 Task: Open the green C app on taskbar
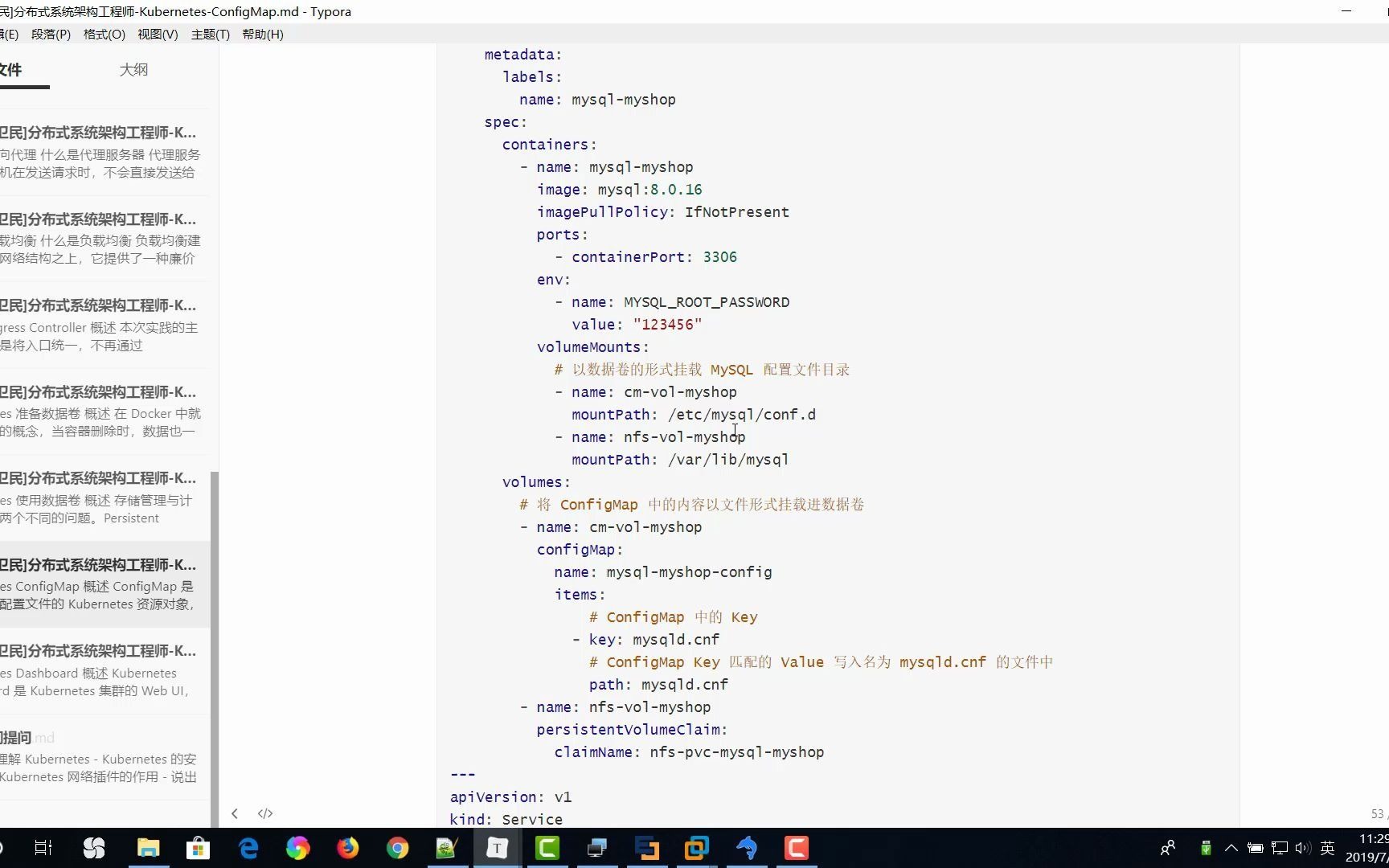coord(547,848)
